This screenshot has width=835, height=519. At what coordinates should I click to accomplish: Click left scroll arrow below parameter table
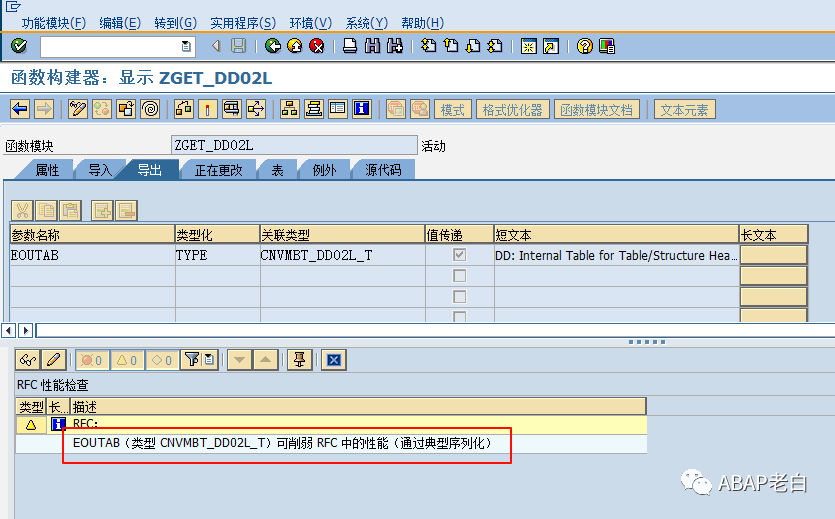click(8, 331)
